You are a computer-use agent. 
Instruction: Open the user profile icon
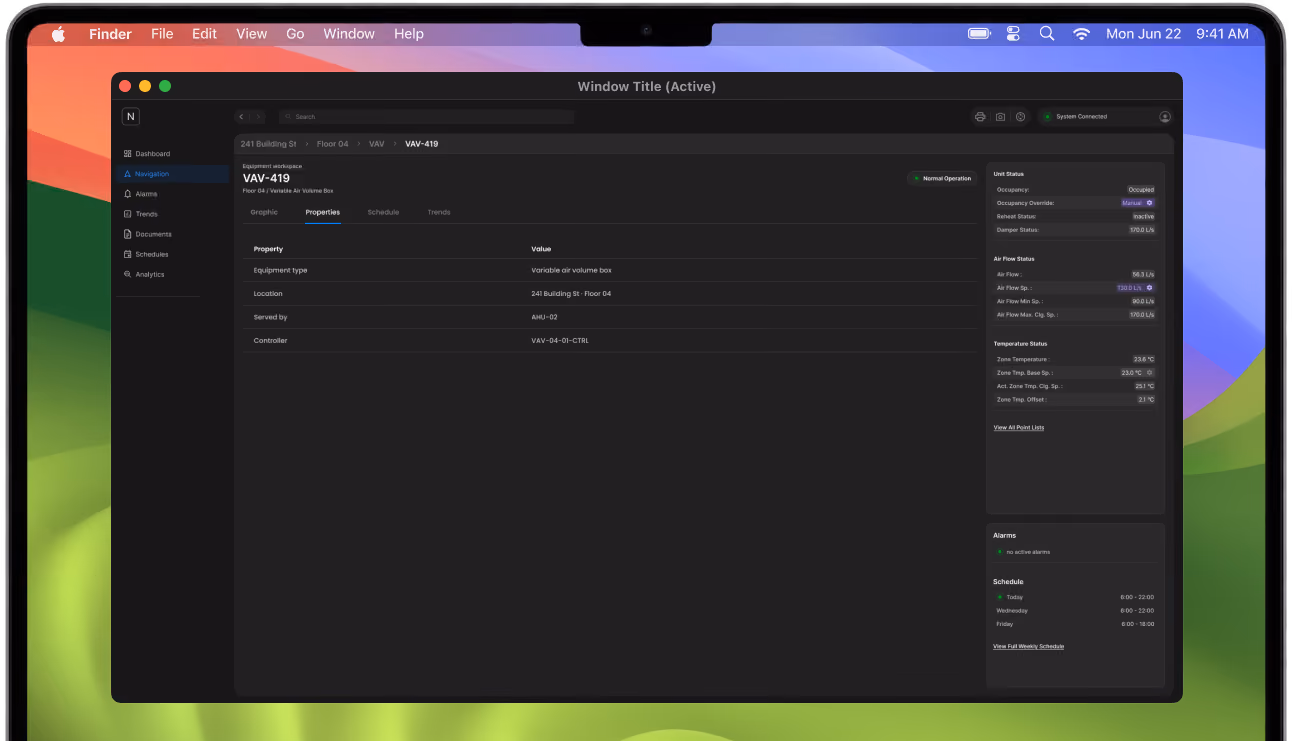coord(1165,117)
